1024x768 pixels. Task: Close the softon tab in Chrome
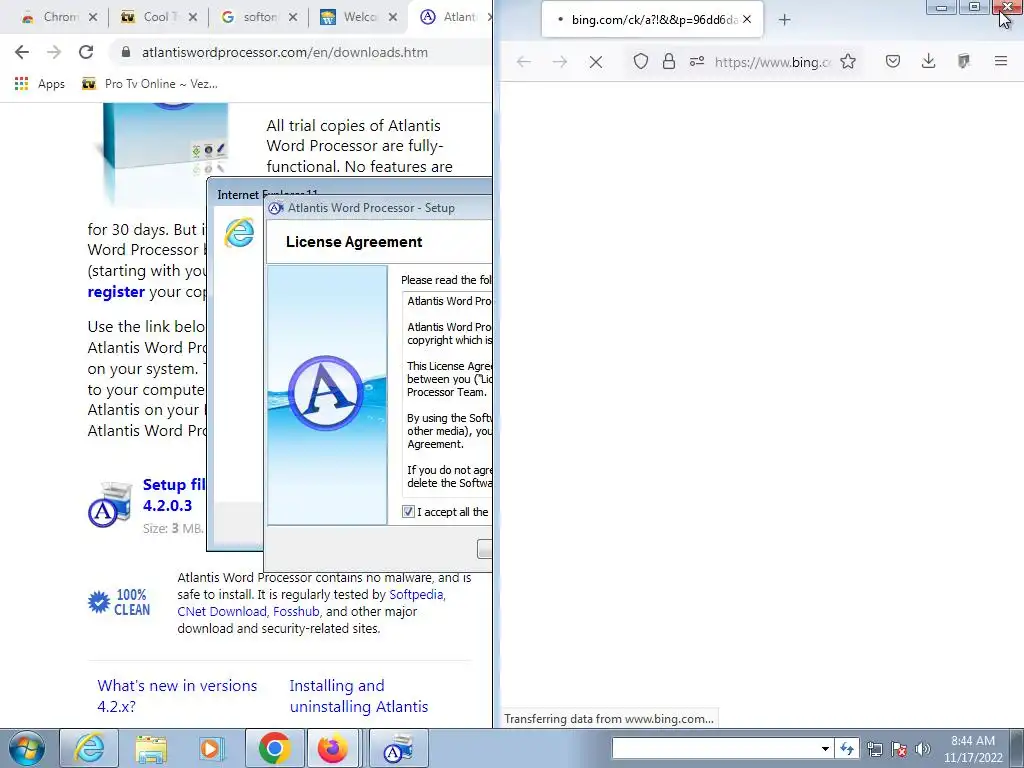[x=293, y=17]
